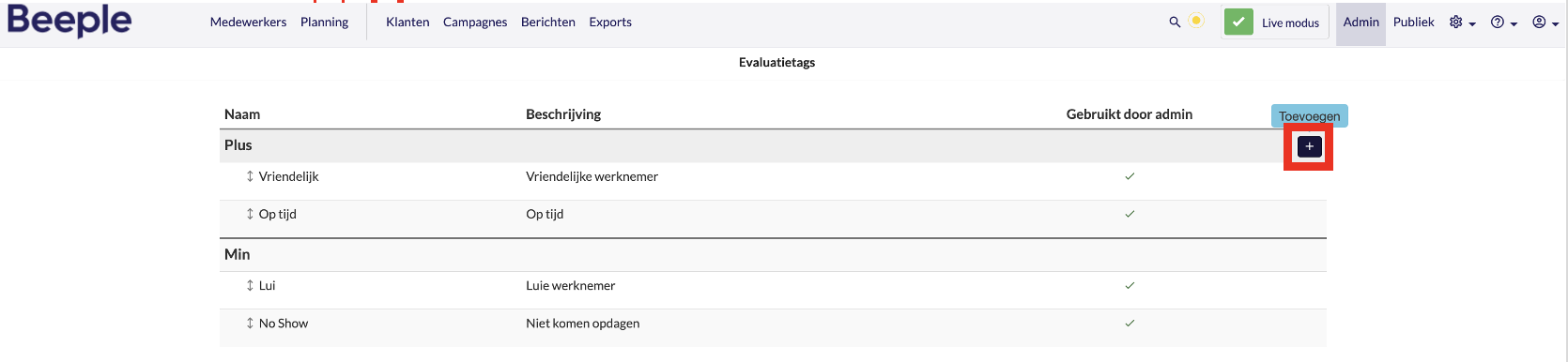Click the yellow sun theme icon
Image resolution: width=1568 pixels, height=362 pixels.
click(1196, 21)
